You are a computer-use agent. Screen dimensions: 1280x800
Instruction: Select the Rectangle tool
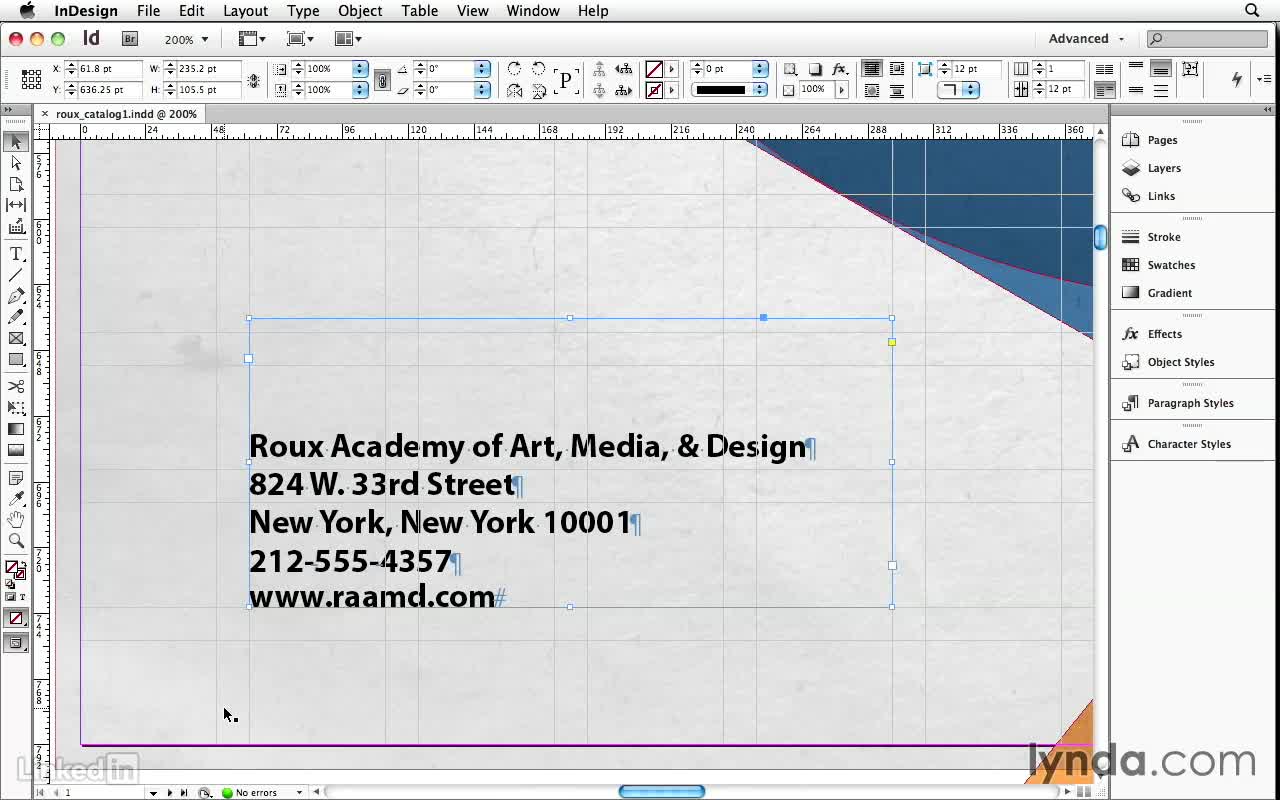click(16, 360)
